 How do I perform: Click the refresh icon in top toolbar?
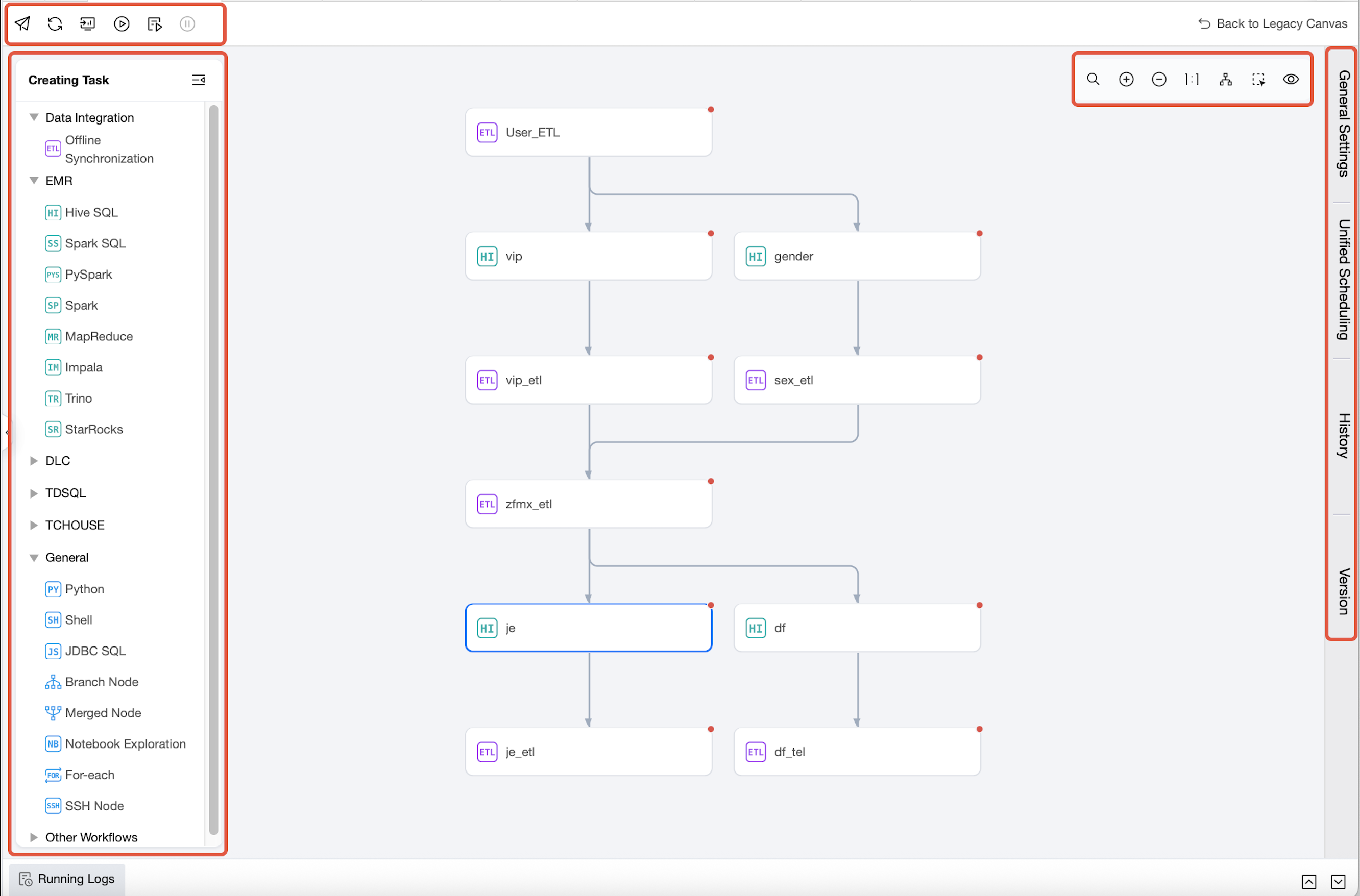[x=55, y=23]
